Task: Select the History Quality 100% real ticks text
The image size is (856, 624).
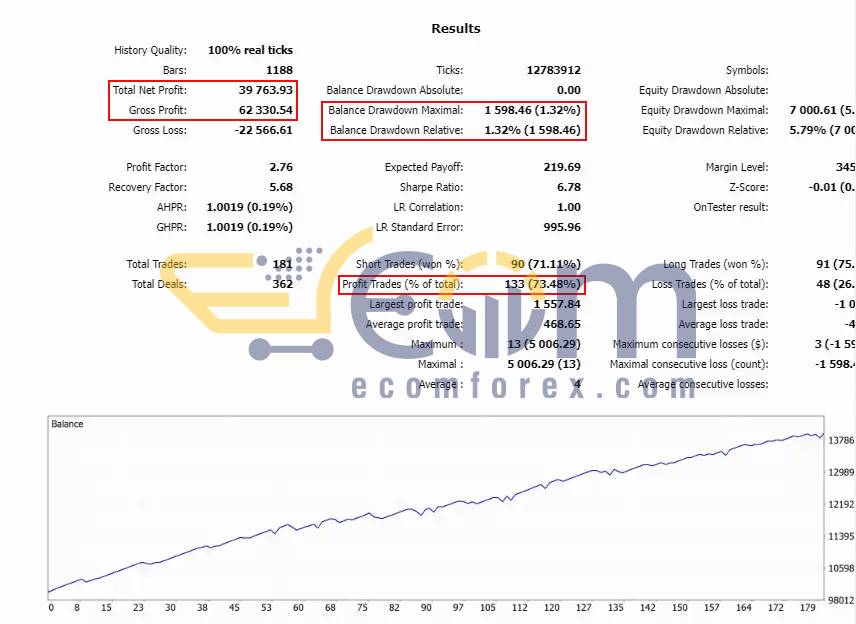Action: click(x=250, y=50)
